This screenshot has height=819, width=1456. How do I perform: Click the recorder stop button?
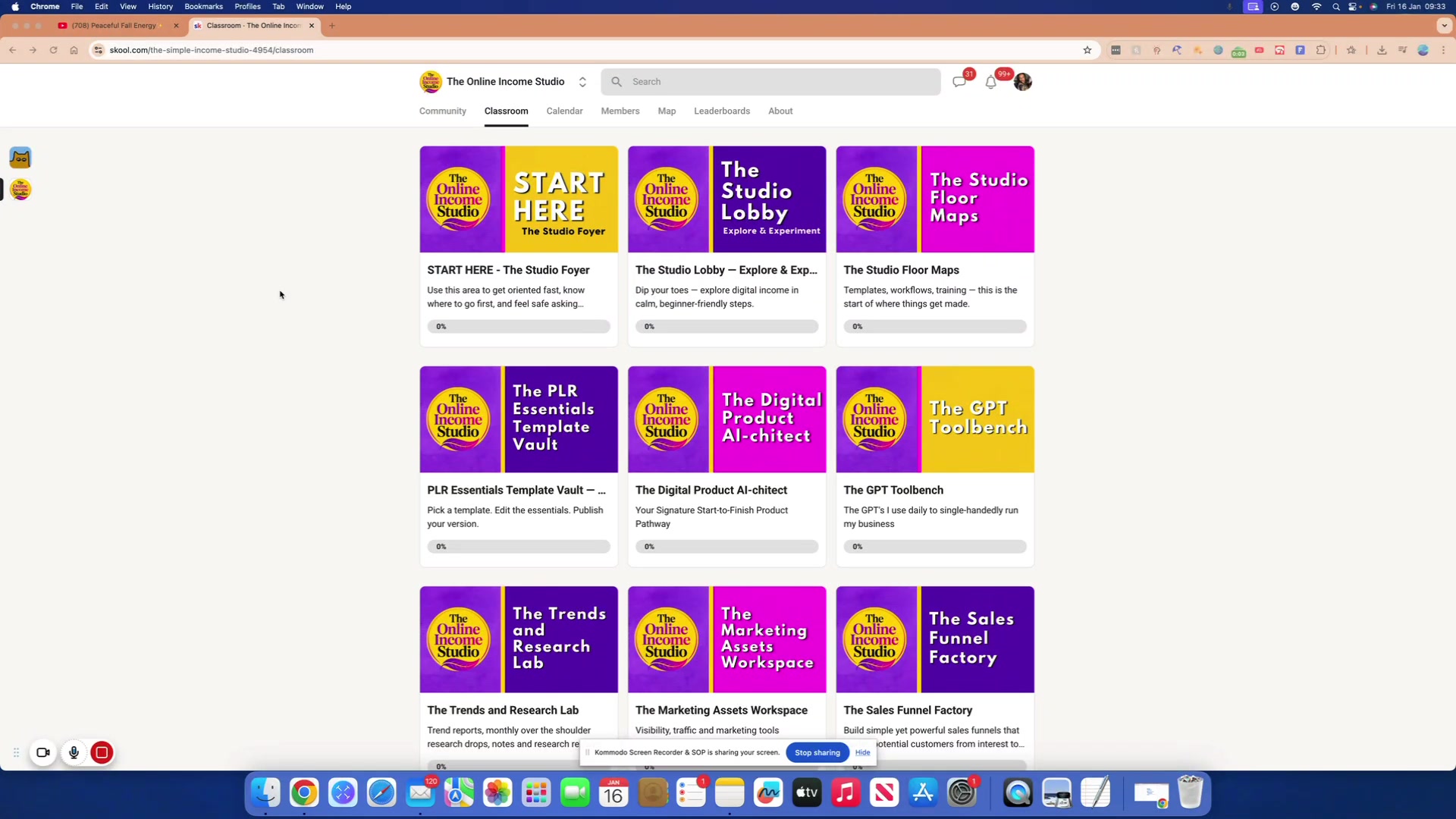click(102, 752)
